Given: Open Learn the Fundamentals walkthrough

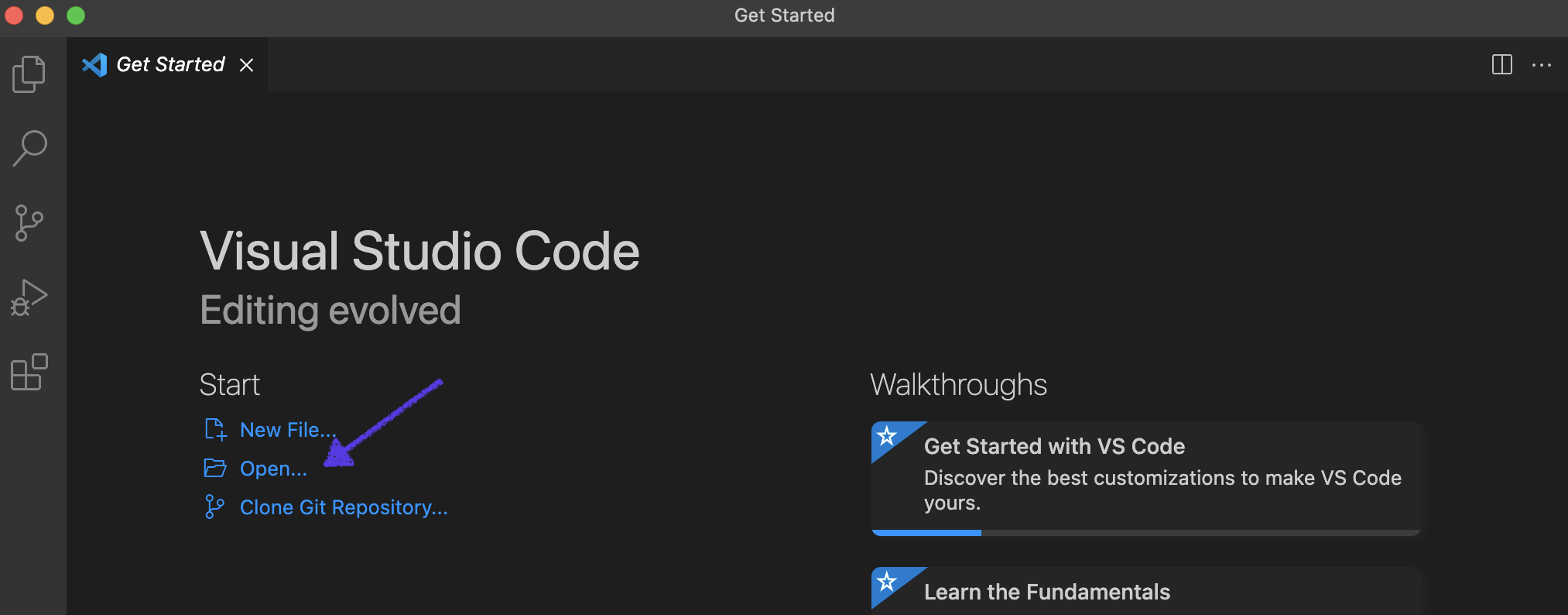Looking at the screenshot, I should pyautogui.click(x=1046, y=592).
